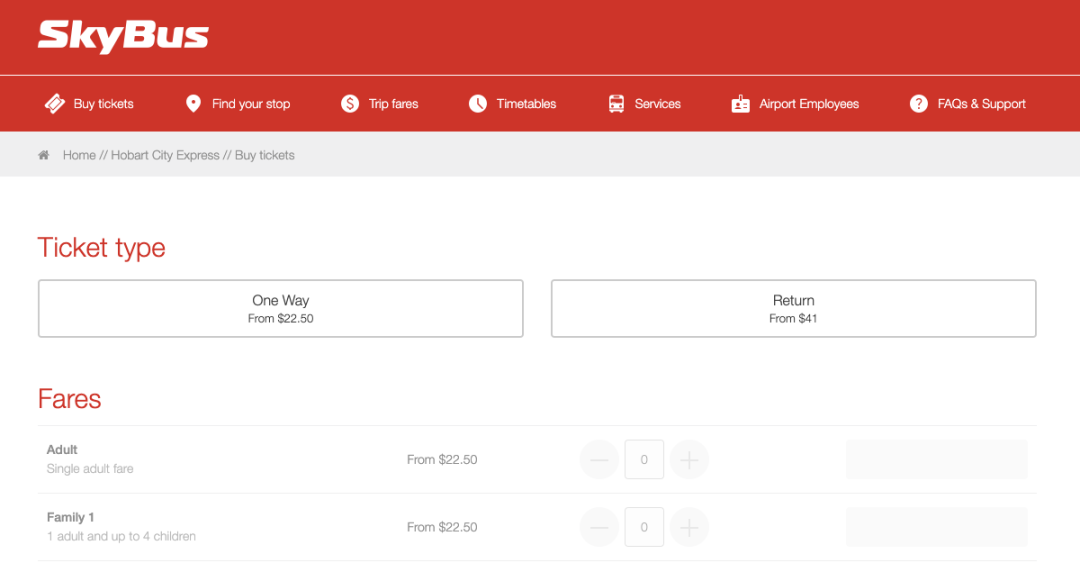Select the Return ticket type
The height and width of the screenshot is (563, 1080).
[793, 308]
